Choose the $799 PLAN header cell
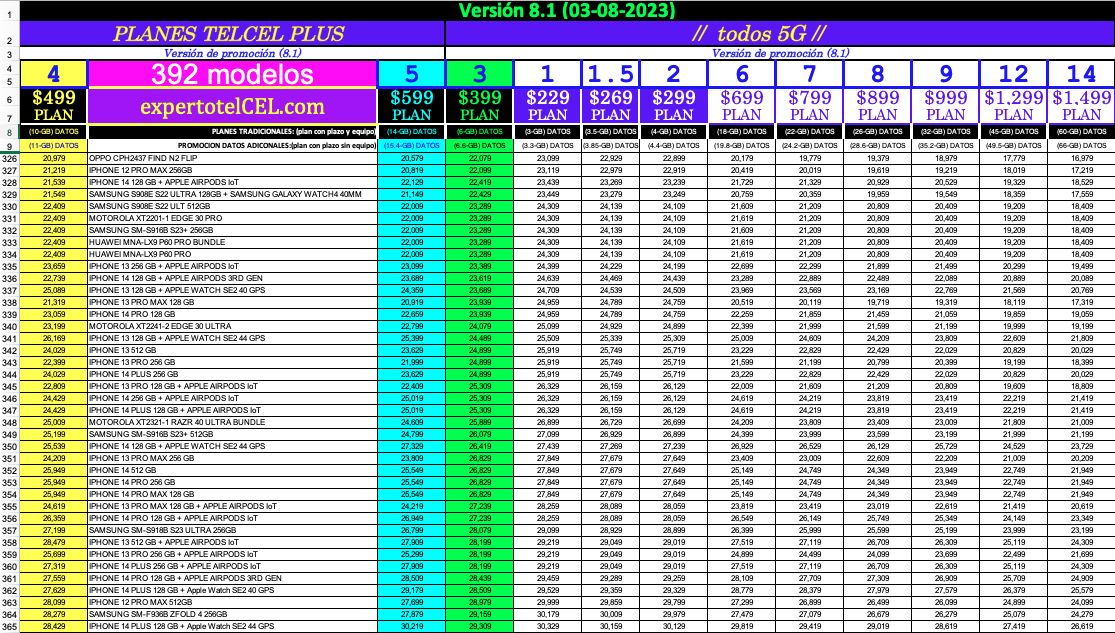1115x633 pixels. coord(809,107)
